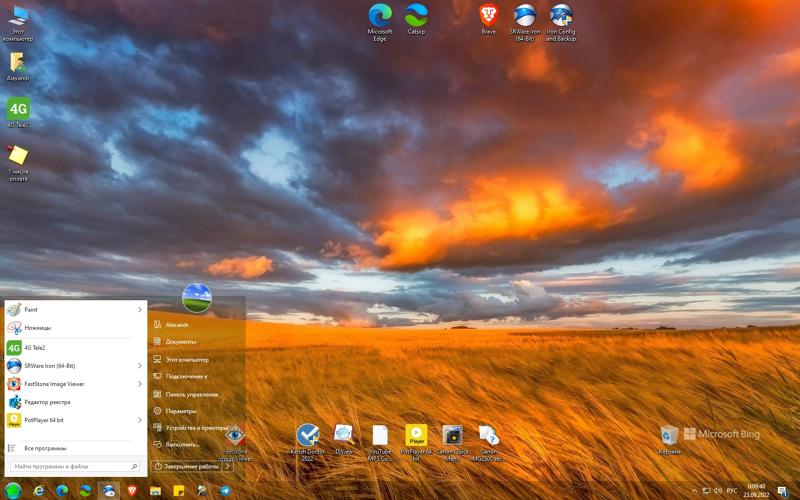Select the Catsxp browser desktop shortcut

click(416, 19)
